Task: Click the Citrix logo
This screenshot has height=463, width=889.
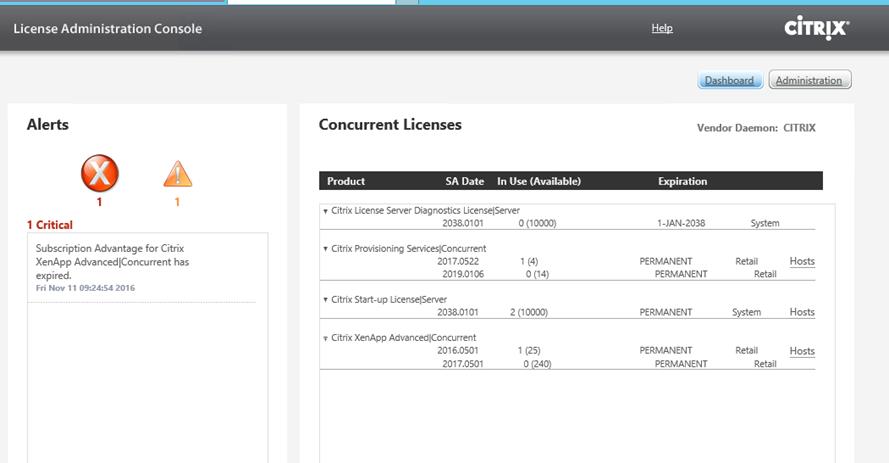Action: pyautogui.click(x=816, y=28)
